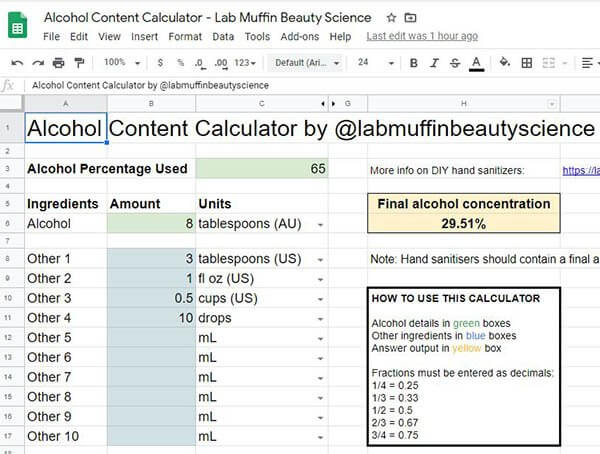Click the formula bar input

[312, 85]
